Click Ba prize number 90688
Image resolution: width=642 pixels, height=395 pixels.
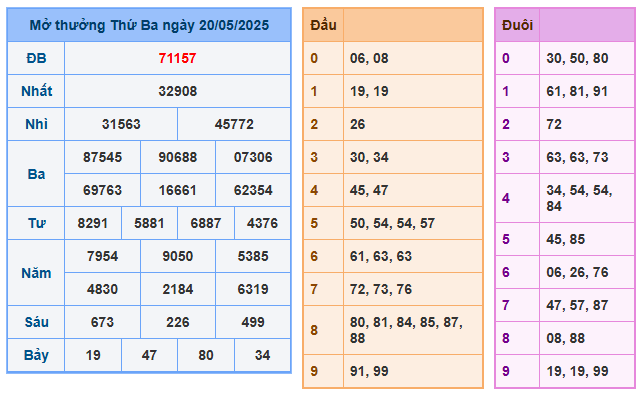[x=178, y=157]
